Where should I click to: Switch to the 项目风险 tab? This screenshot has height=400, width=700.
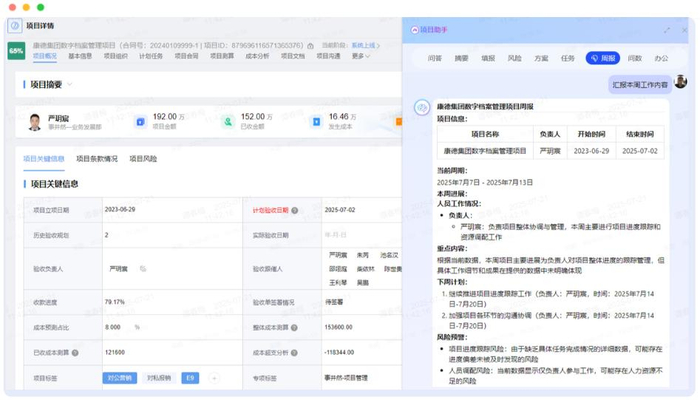(143, 159)
